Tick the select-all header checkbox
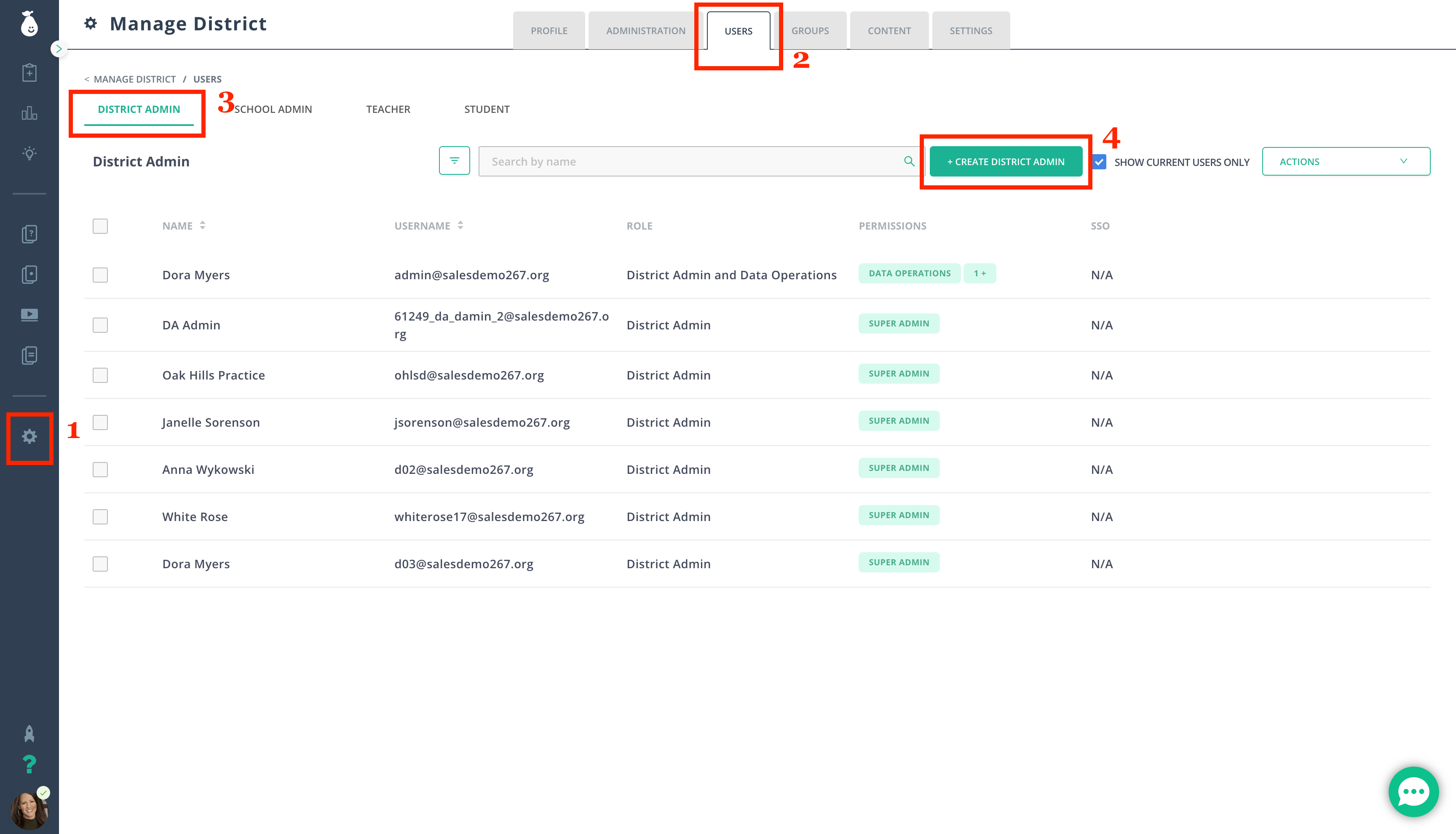This screenshot has width=1456, height=834. (x=100, y=226)
